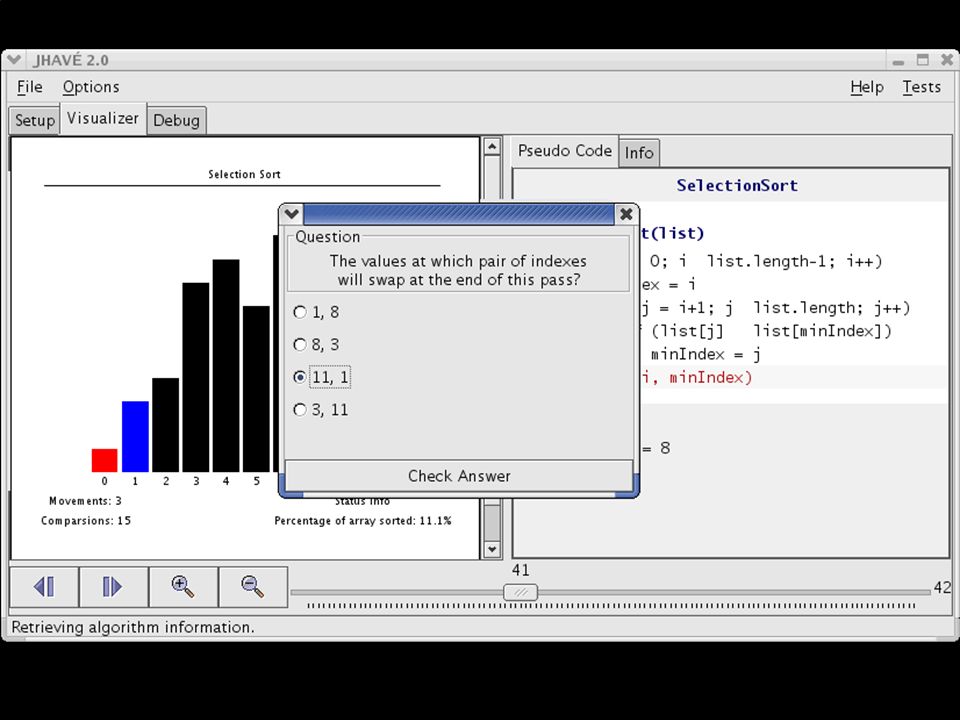
Task: Open the Tests menu
Action: click(x=921, y=87)
